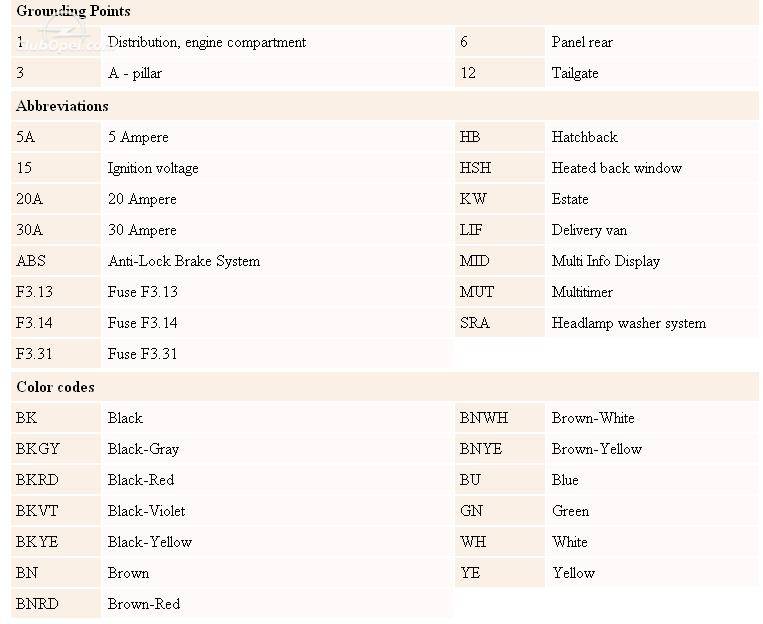The height and width of the screenshot is (624, 763).
Task: Click the Grounding Points section header
Action: [x=73, y=11]
